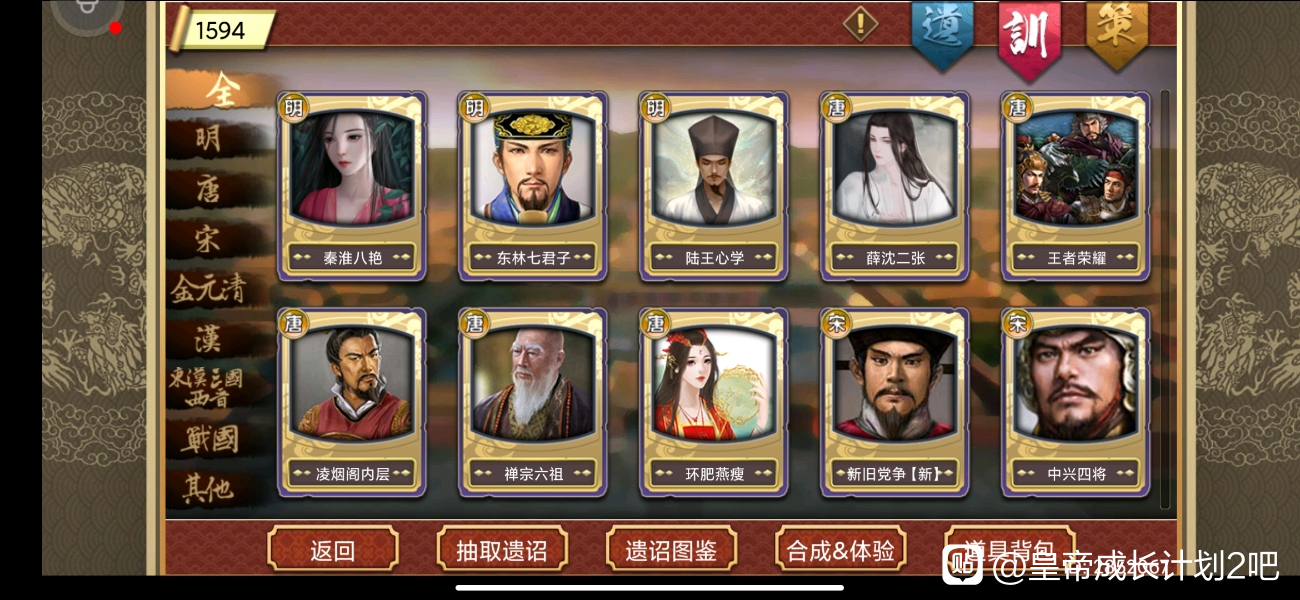Choose the 戰國 filter tab
1300x600 pixels.
click(x=209, y=439)
